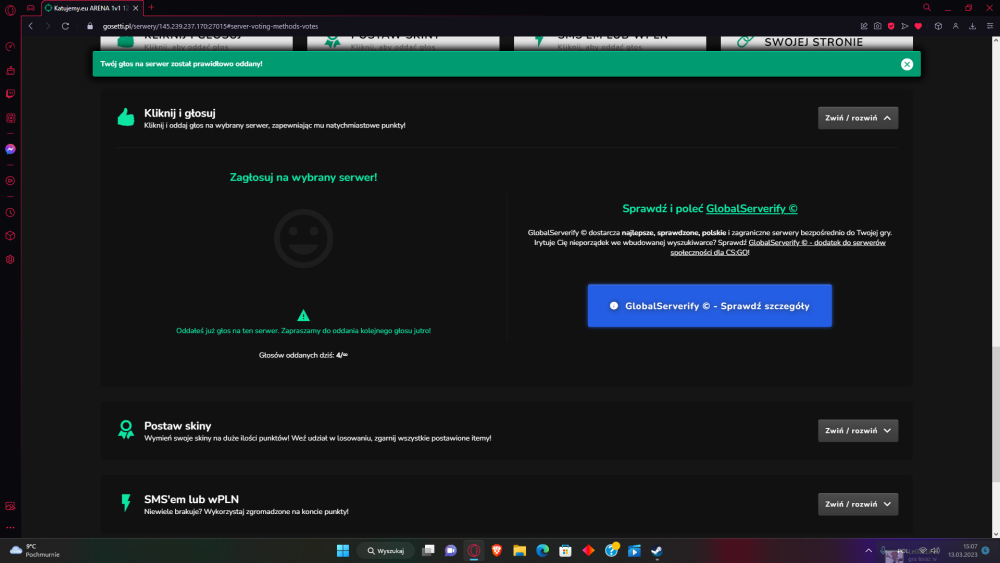Screen dimensions: 1000x563
Task: Open Messenger in the sidebar
Action: [x=10, y=149]
